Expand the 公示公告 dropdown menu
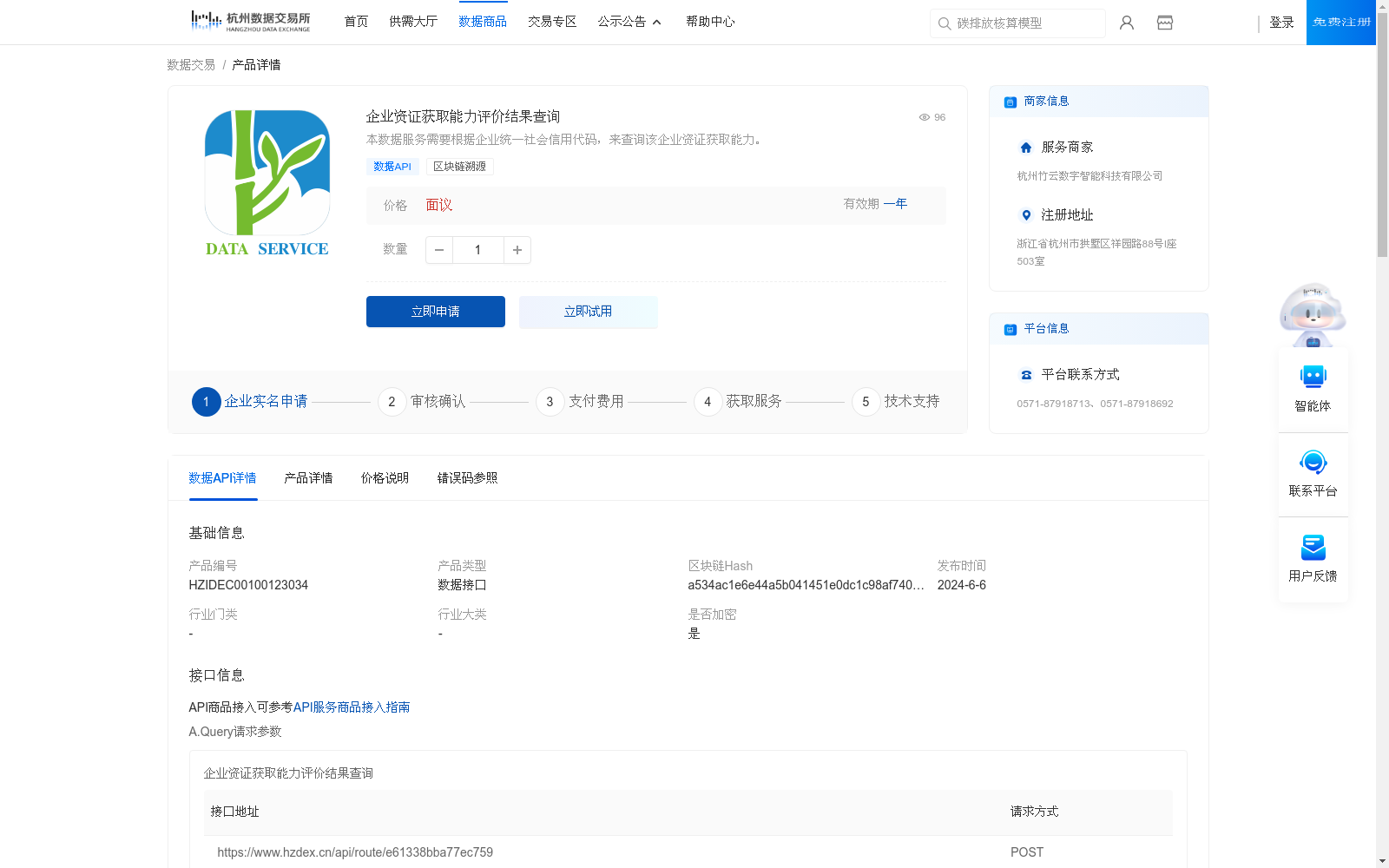 click(629, 22)
